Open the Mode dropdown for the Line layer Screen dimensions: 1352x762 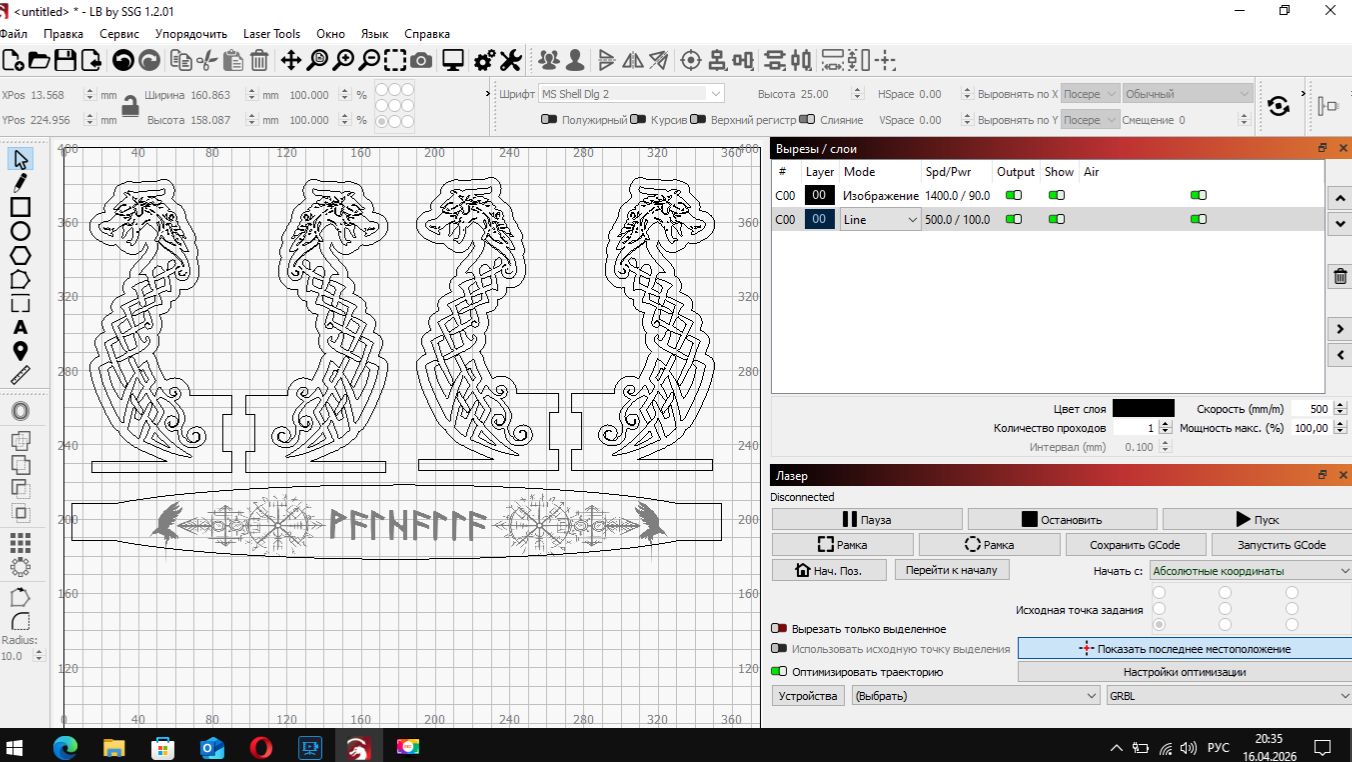click(x=881, y=219)
